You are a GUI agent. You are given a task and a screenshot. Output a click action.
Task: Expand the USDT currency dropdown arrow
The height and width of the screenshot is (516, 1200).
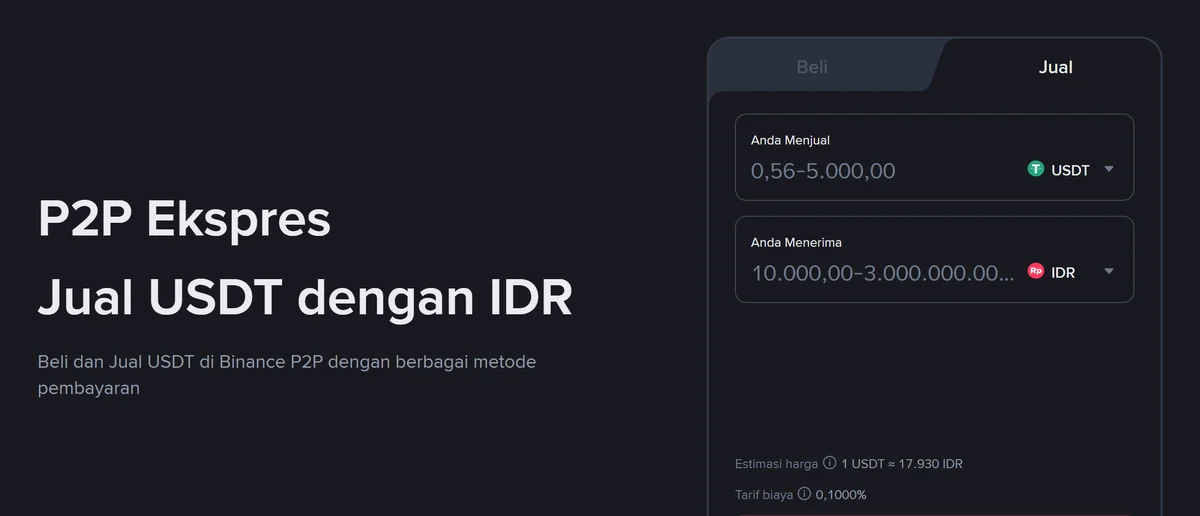(x=1108, y=169)
